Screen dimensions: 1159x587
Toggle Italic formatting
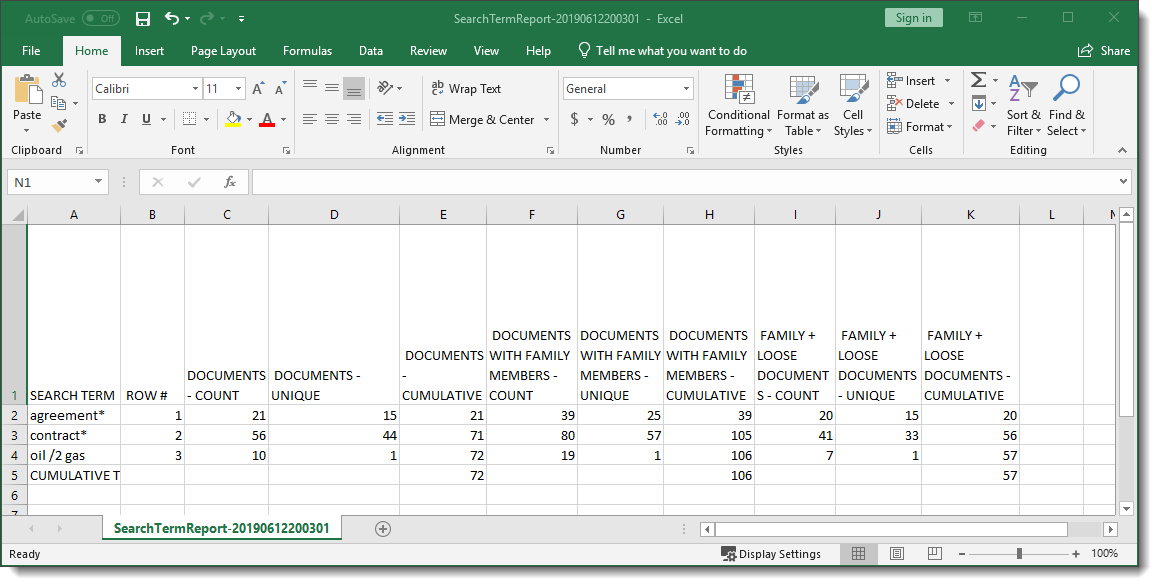tap(123, 119)
